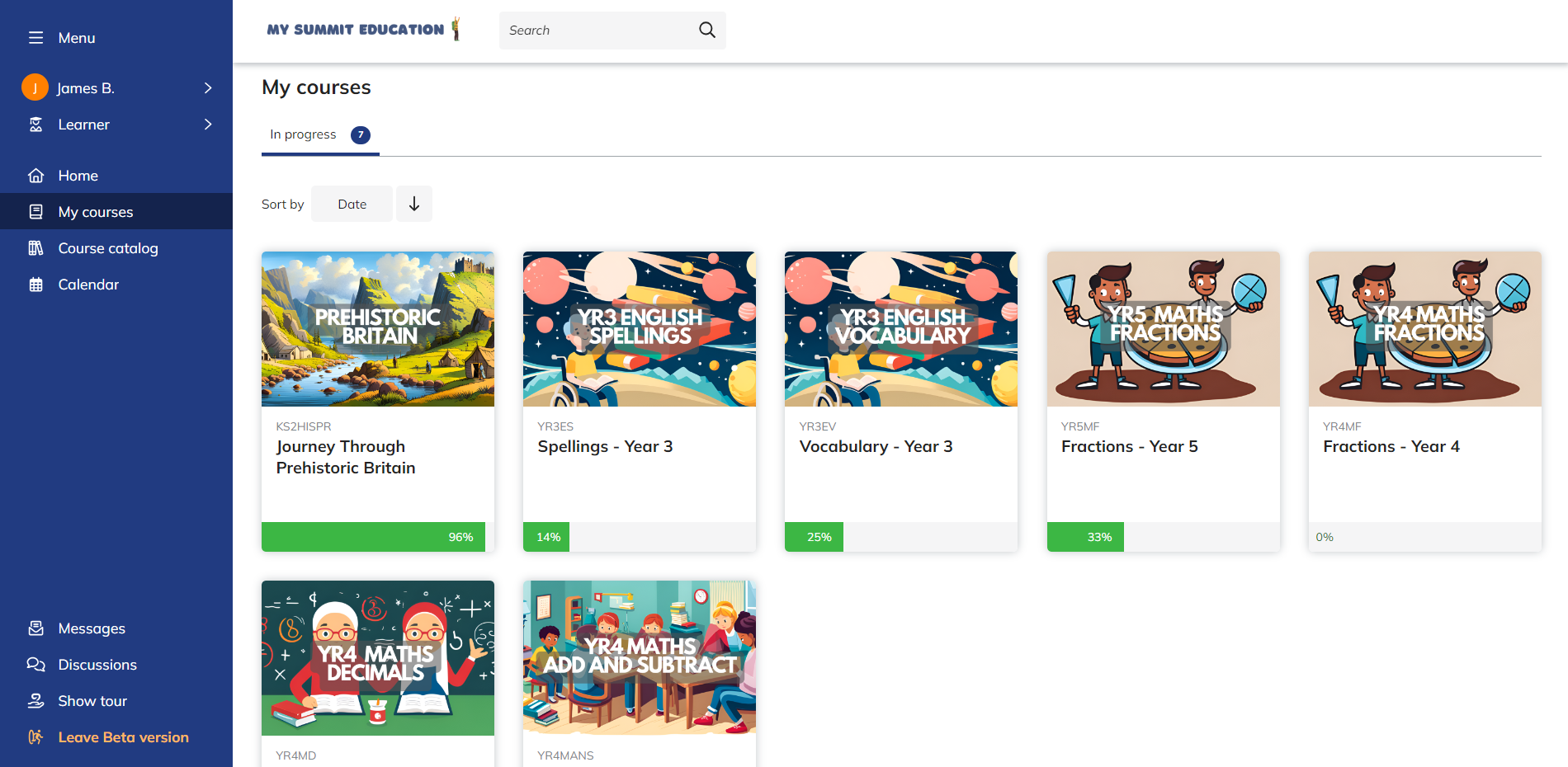Open Course catalog from the sidebar
1568x767 pixels.
click(116, 248)
